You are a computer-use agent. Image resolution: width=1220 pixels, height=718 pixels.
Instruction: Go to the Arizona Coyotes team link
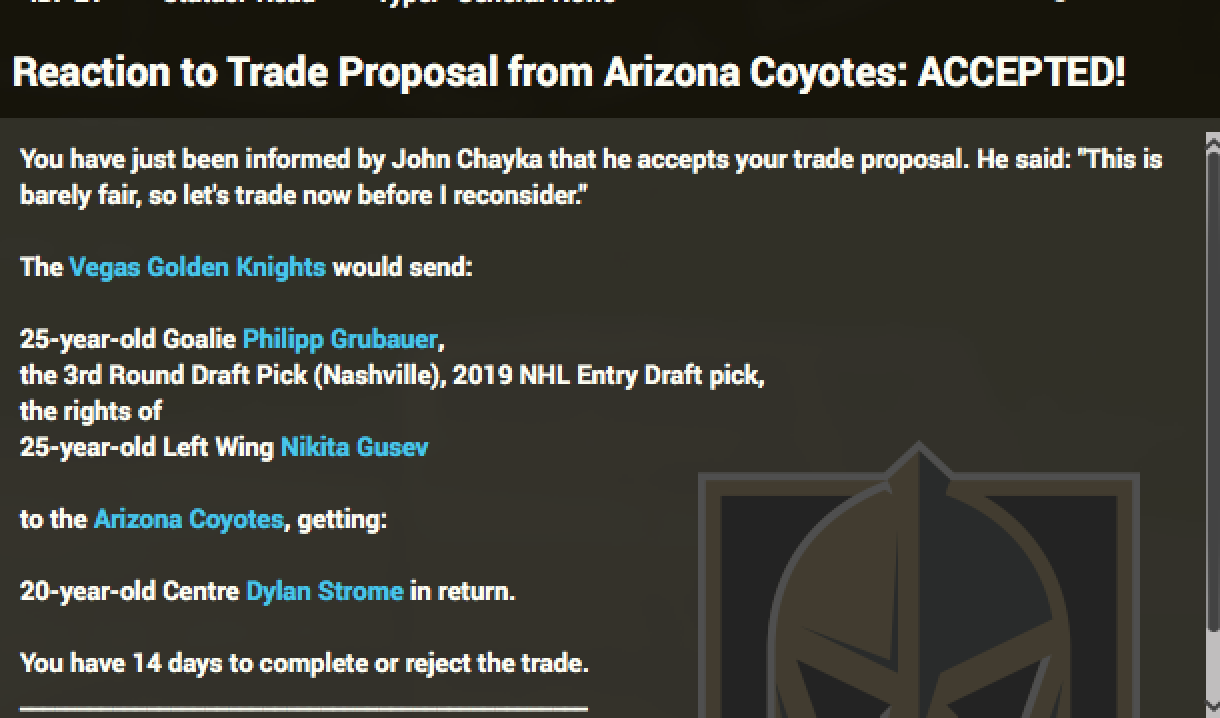188,519
